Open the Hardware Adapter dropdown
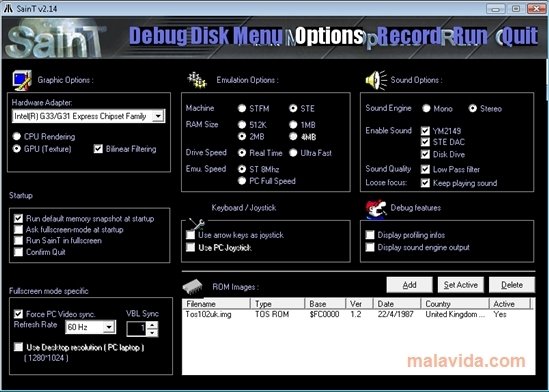Image resolution: width=549 pixels, height=392 pixels. (x=158, y=116)
